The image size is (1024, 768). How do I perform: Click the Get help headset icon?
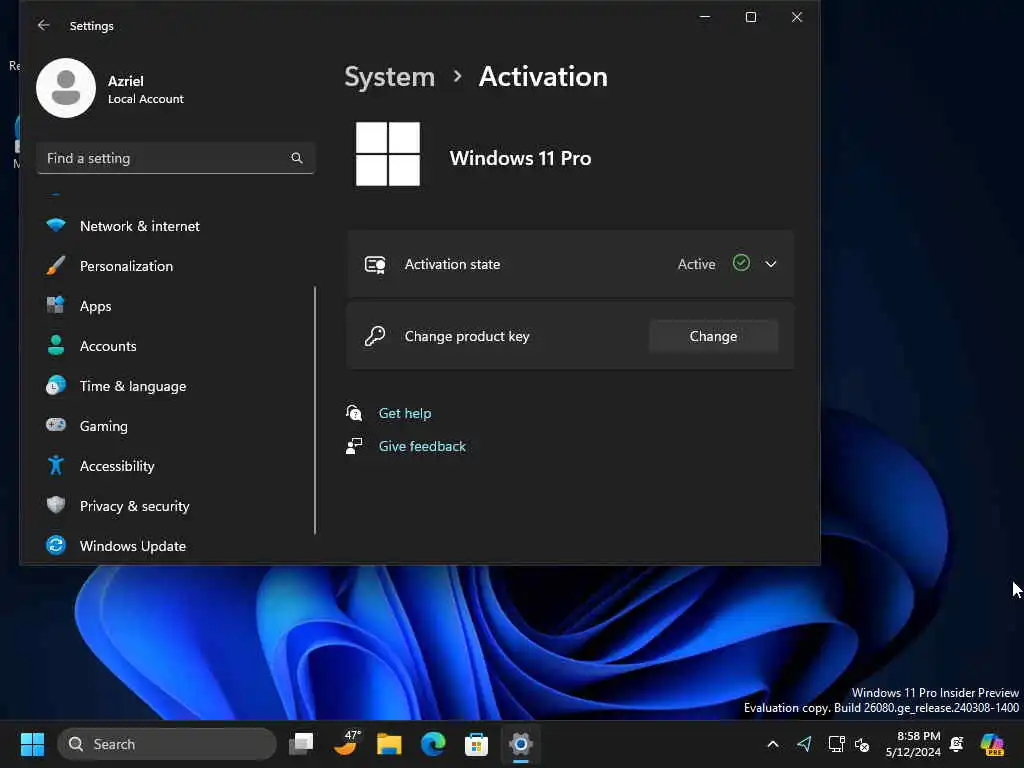click(x=354, y=413)
